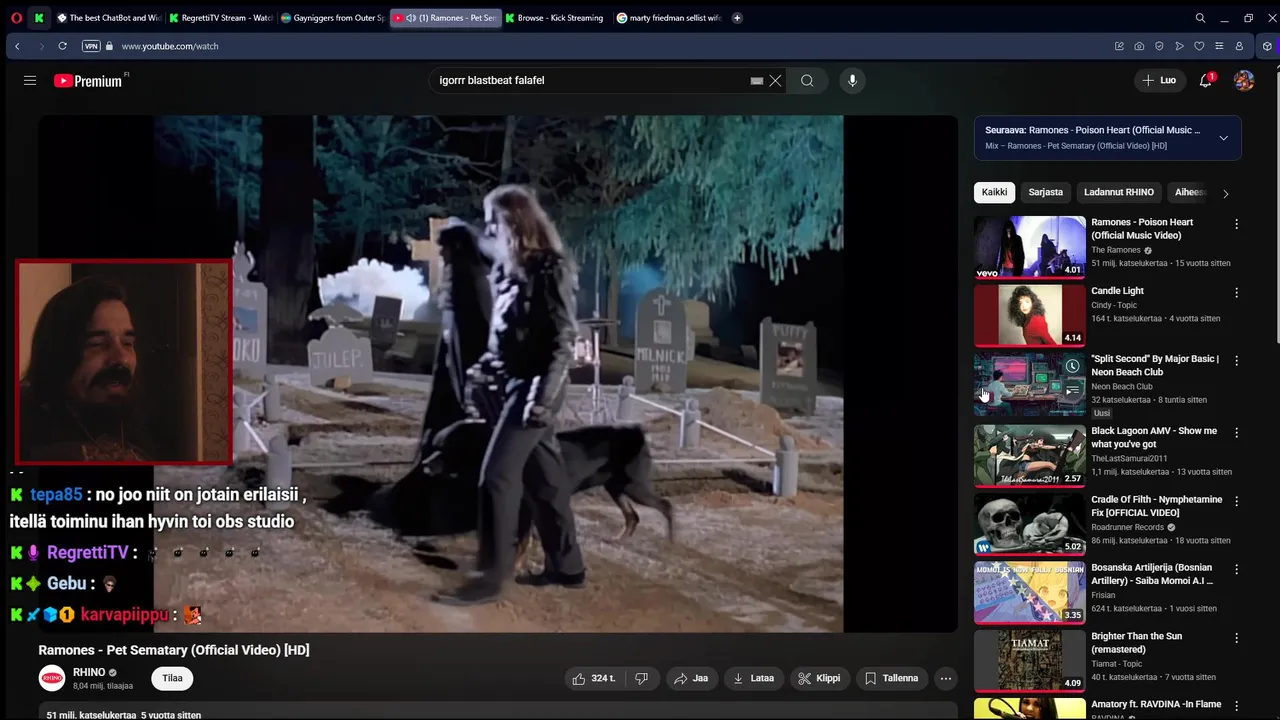Add Split Second video to Watch Later clock
Screen dimensions: 1280x720
[1072, 366]
